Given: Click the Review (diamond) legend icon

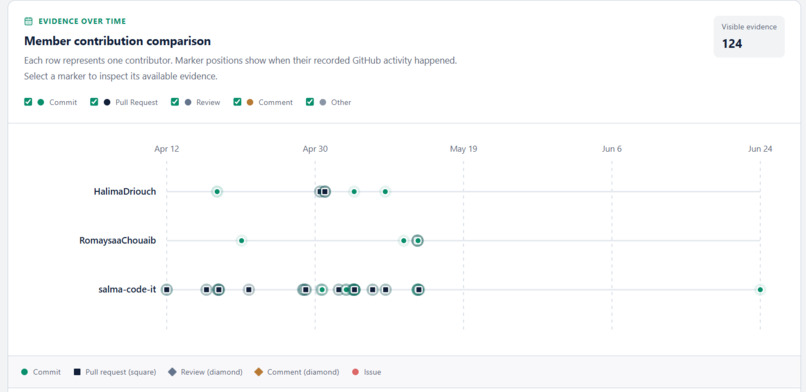Looking at the screenshot, I should click(172, 372).
